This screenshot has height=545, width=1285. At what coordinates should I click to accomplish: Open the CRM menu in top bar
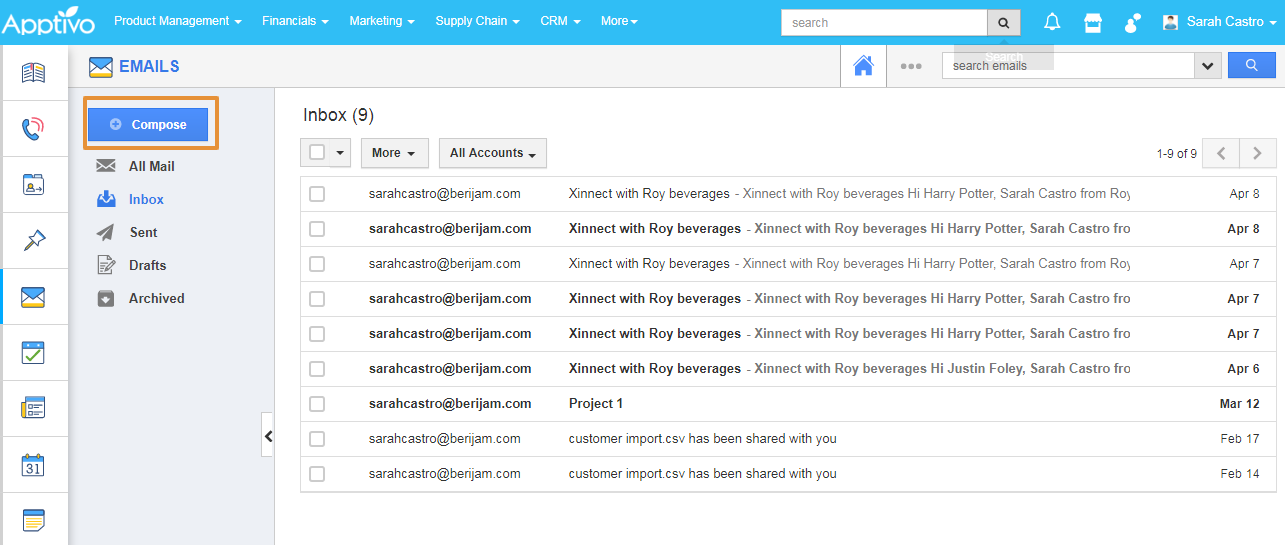(560, 21)
